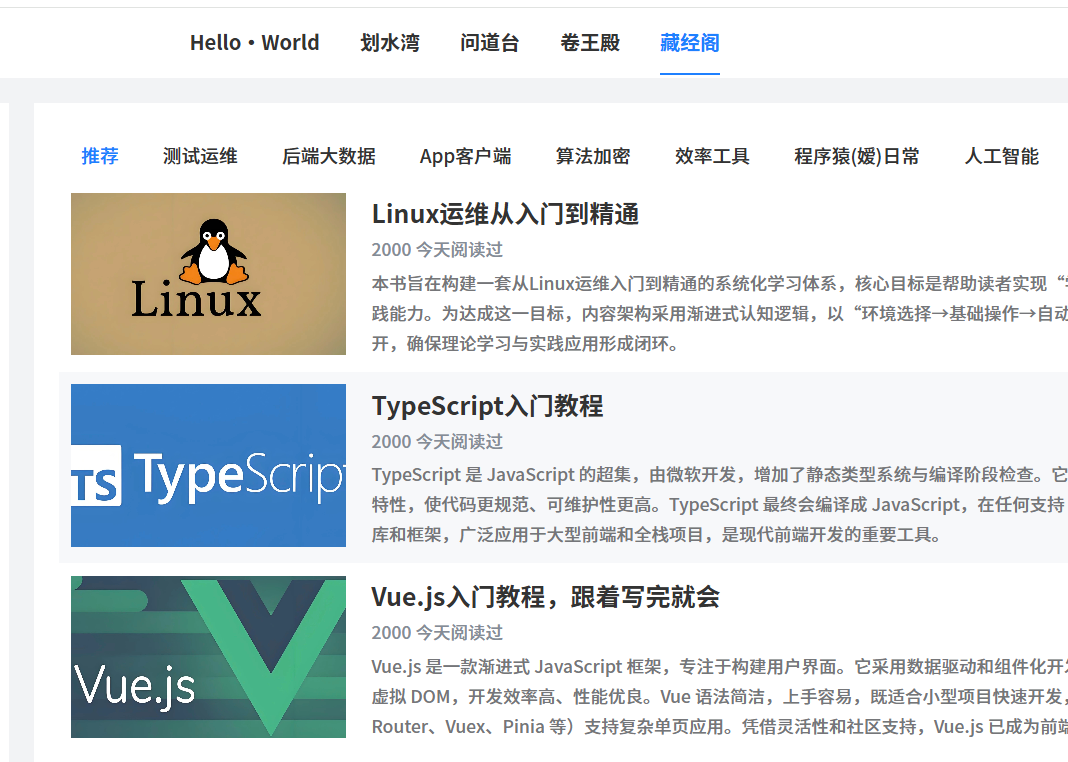Screen dimensions: 1068x762
Task: Open the 效率工具 category
Action: coord(712,156)
